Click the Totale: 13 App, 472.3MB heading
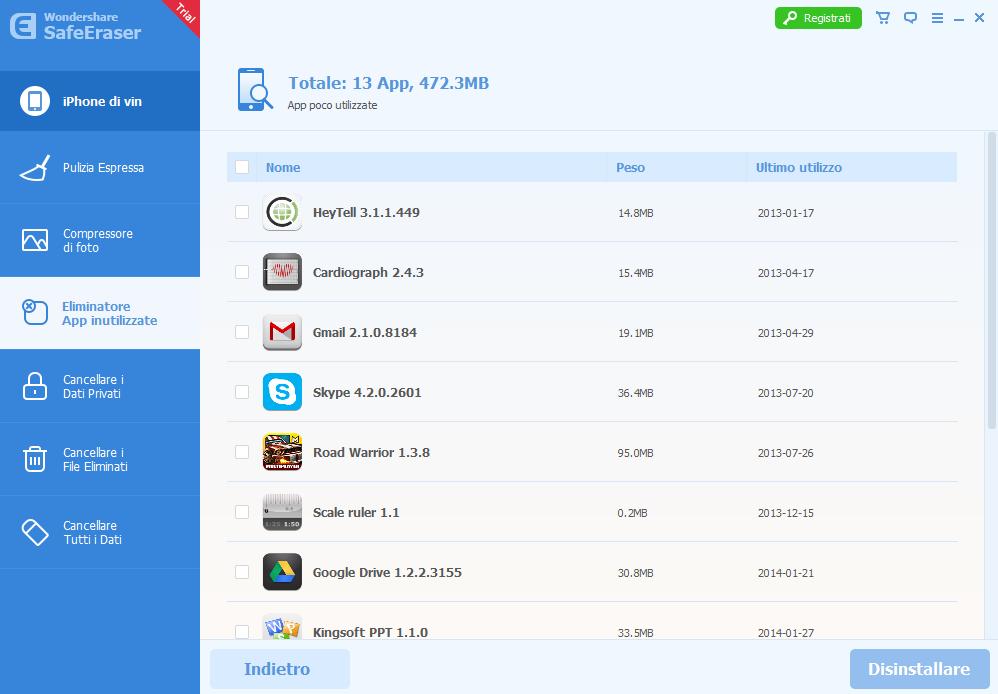The width and height of the screenshot is (998, 694). tap(388, 83)
